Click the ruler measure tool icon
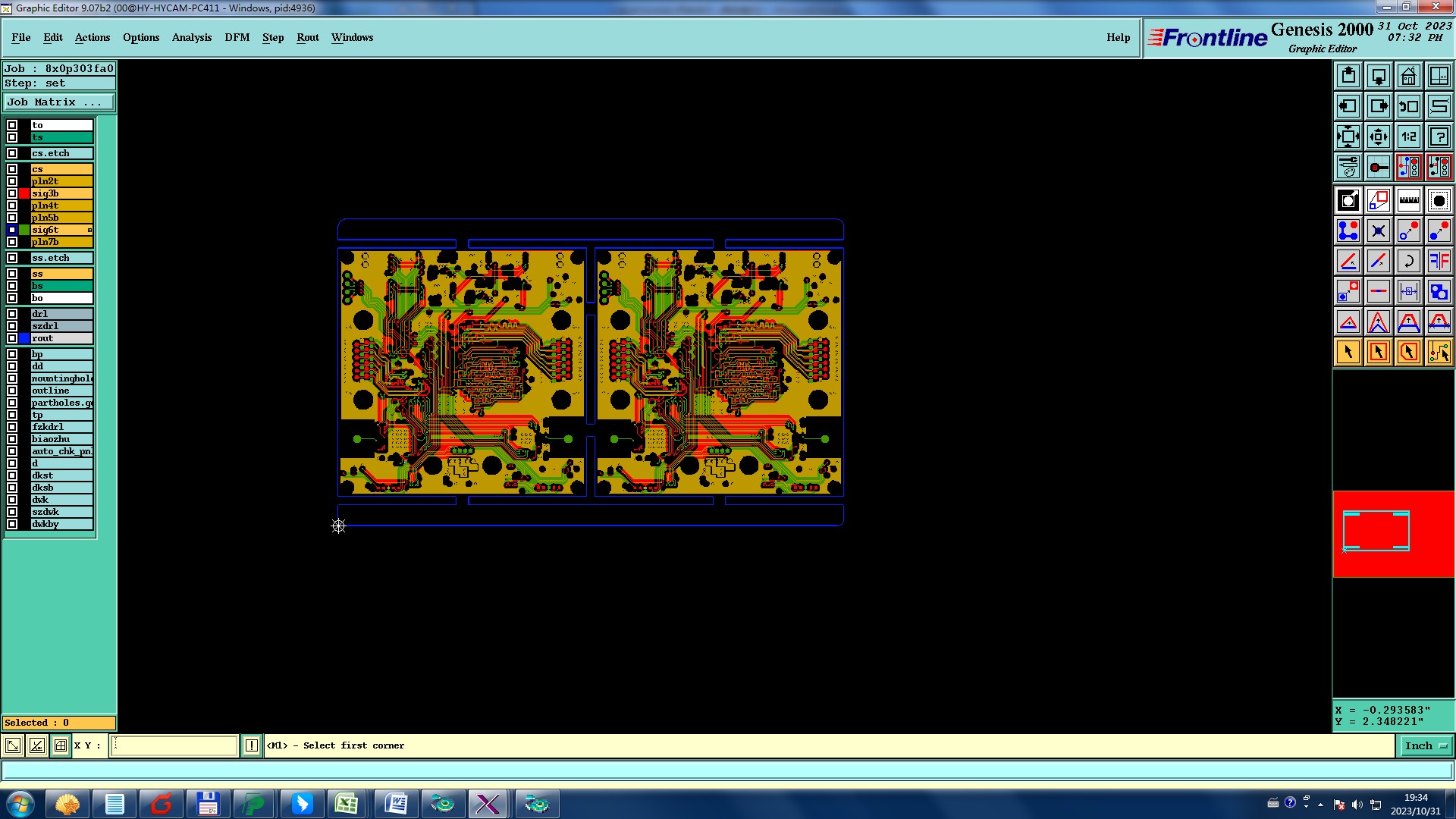The height and width of the screenshot is (819, 1456). click(1409, 200)
